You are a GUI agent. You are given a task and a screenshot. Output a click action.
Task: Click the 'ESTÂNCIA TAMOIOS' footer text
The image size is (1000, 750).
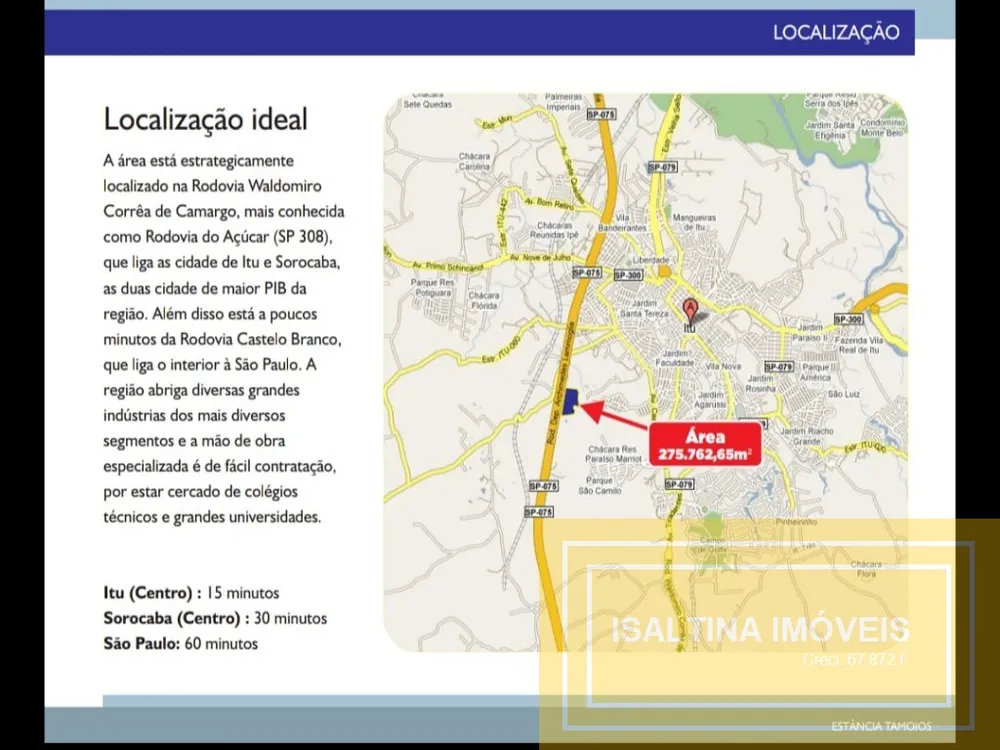881,726
